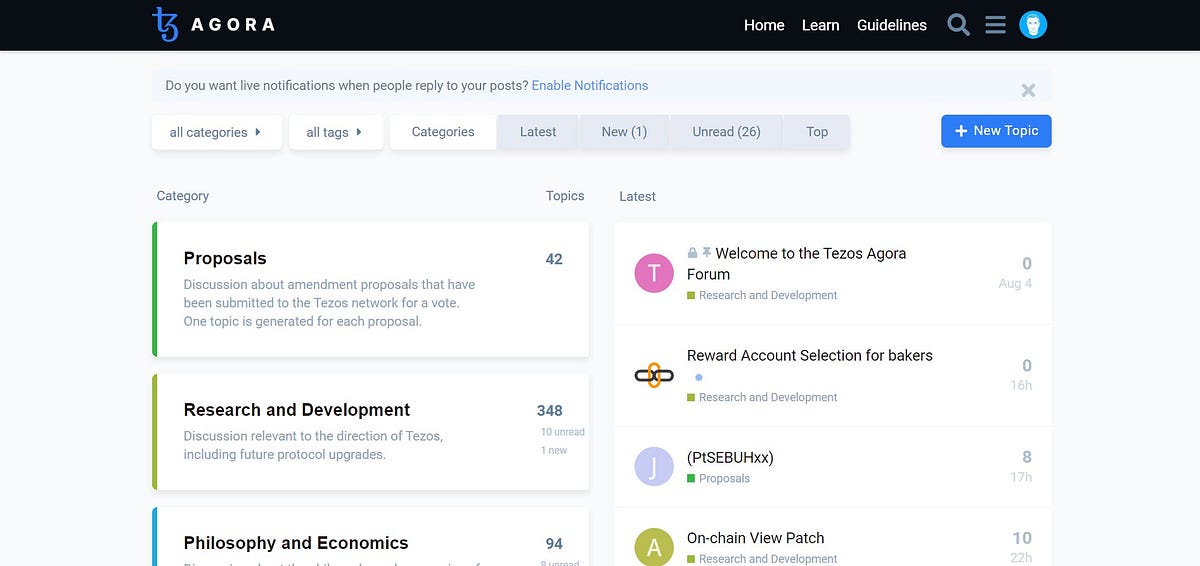Click the chain-link avatar of Reward Account post
The image size is (1200, 566).
[654, 375]
